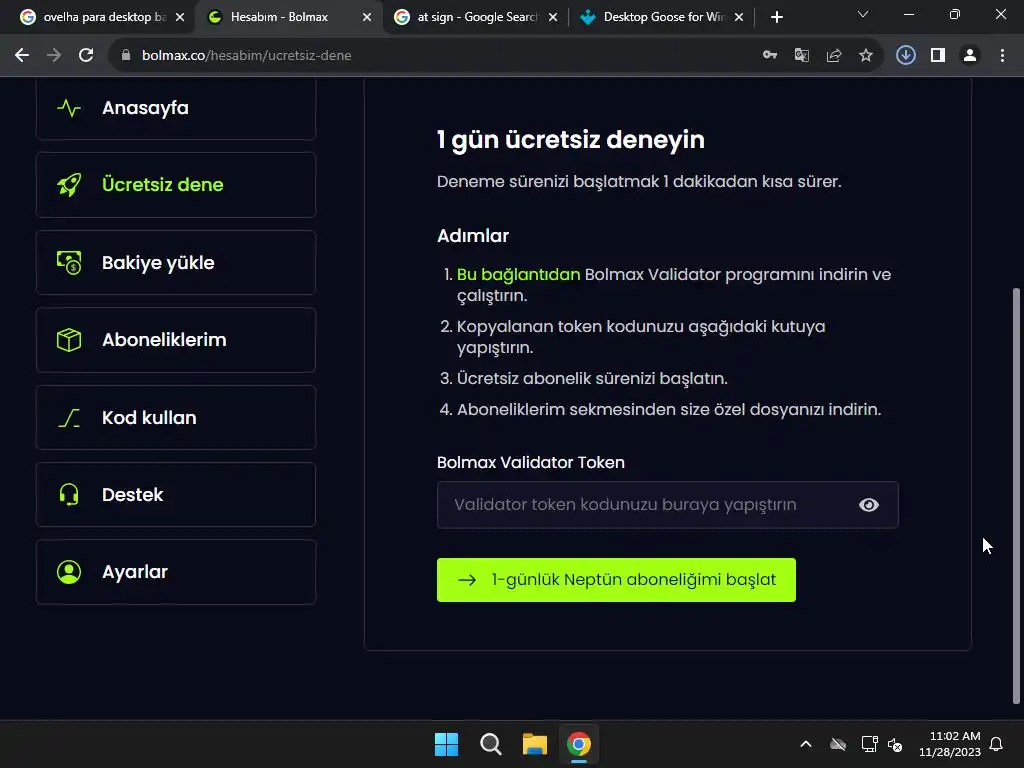The image size is (1024, 768).
Task: Close the at sign Google Search tab
Action: click(x=553, y=17)
